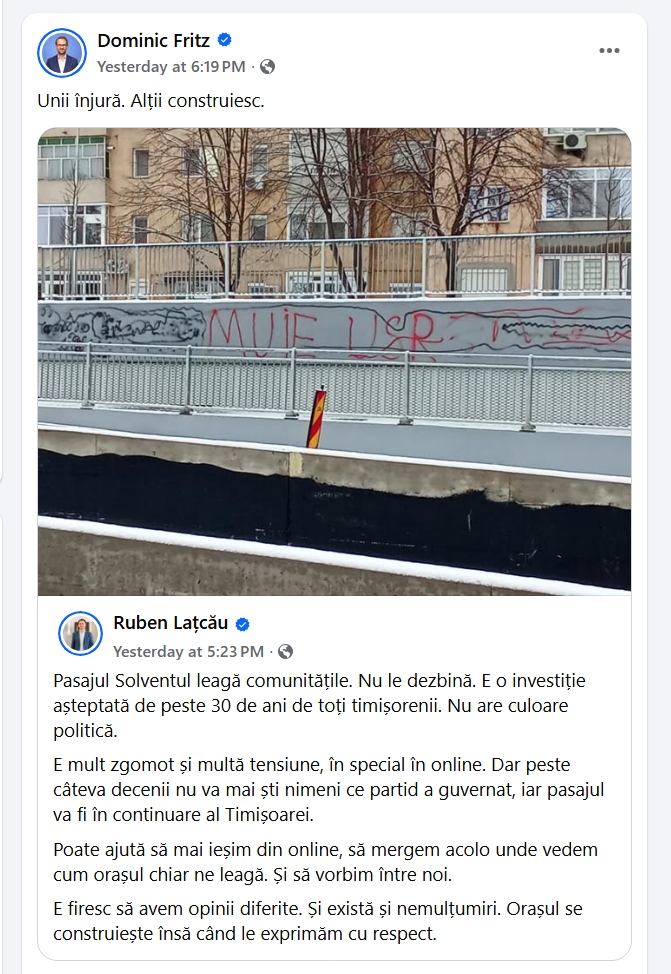671x974 pixels.
Task: Click the paragraph starting 'Pasajul Solventul'
Action: 319,706
